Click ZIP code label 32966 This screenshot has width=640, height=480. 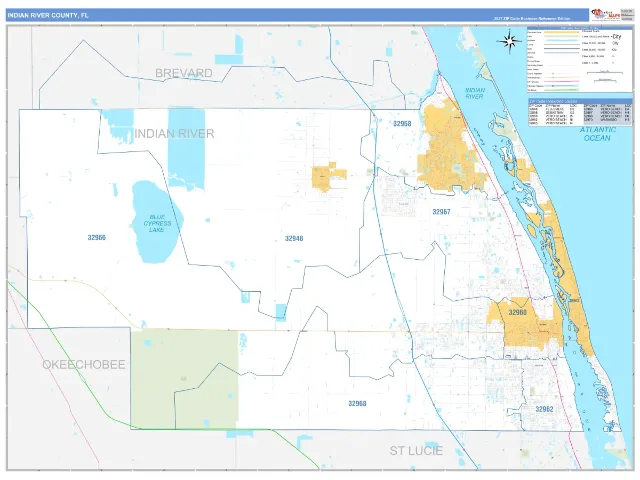click(97, 238)
